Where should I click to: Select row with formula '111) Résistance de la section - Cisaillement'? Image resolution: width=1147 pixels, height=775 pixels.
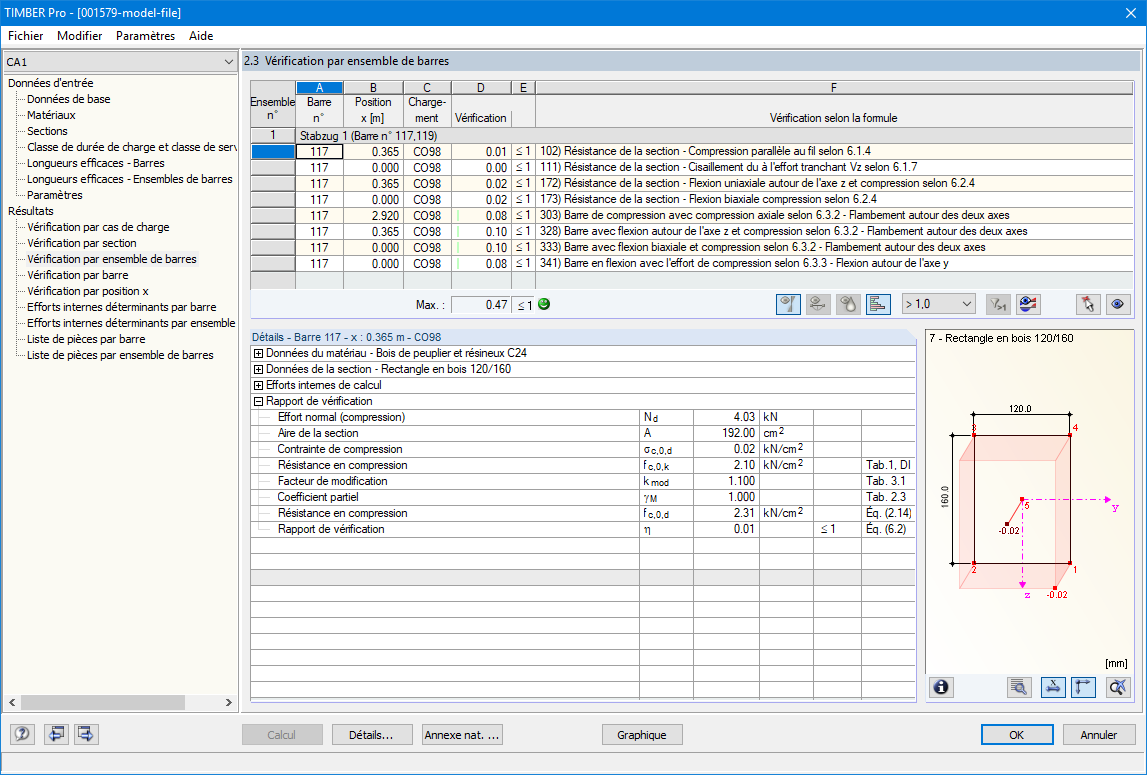tap(692, 168)
